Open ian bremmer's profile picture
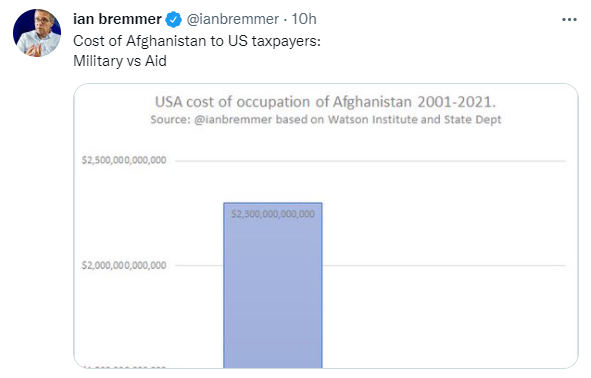The height and width of the screenshot is (378, 591). (x=37, y=33)
